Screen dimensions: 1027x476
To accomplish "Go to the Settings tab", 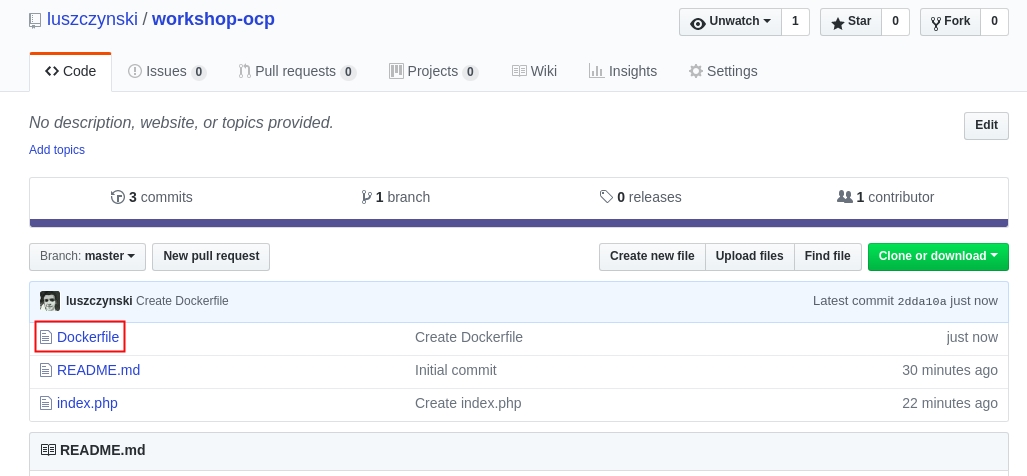I will click(722, 71).
